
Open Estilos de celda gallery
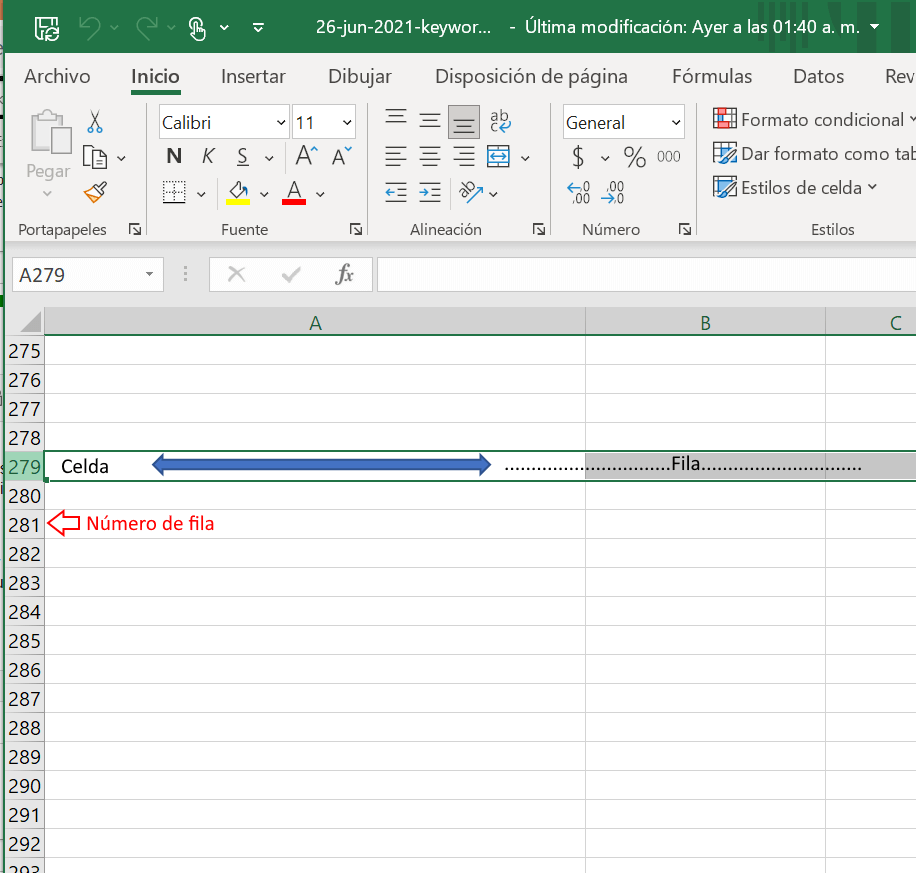794,187
